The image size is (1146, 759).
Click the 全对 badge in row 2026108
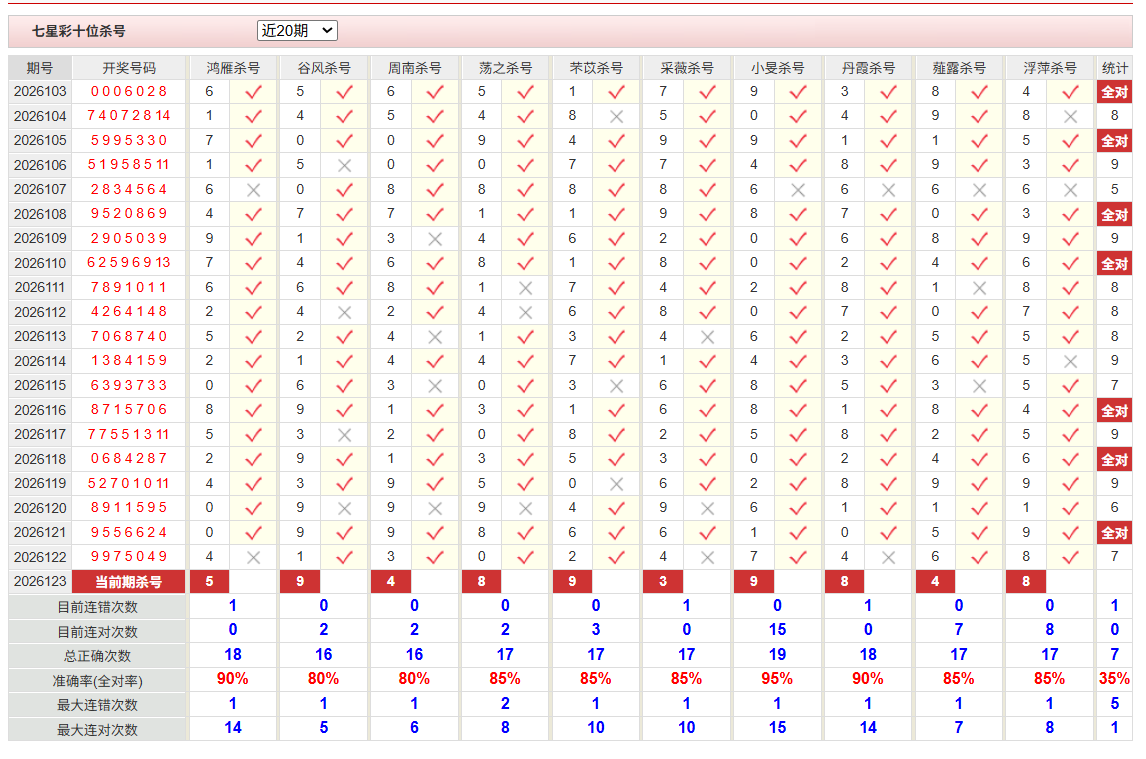click(x=1115, y=215)
